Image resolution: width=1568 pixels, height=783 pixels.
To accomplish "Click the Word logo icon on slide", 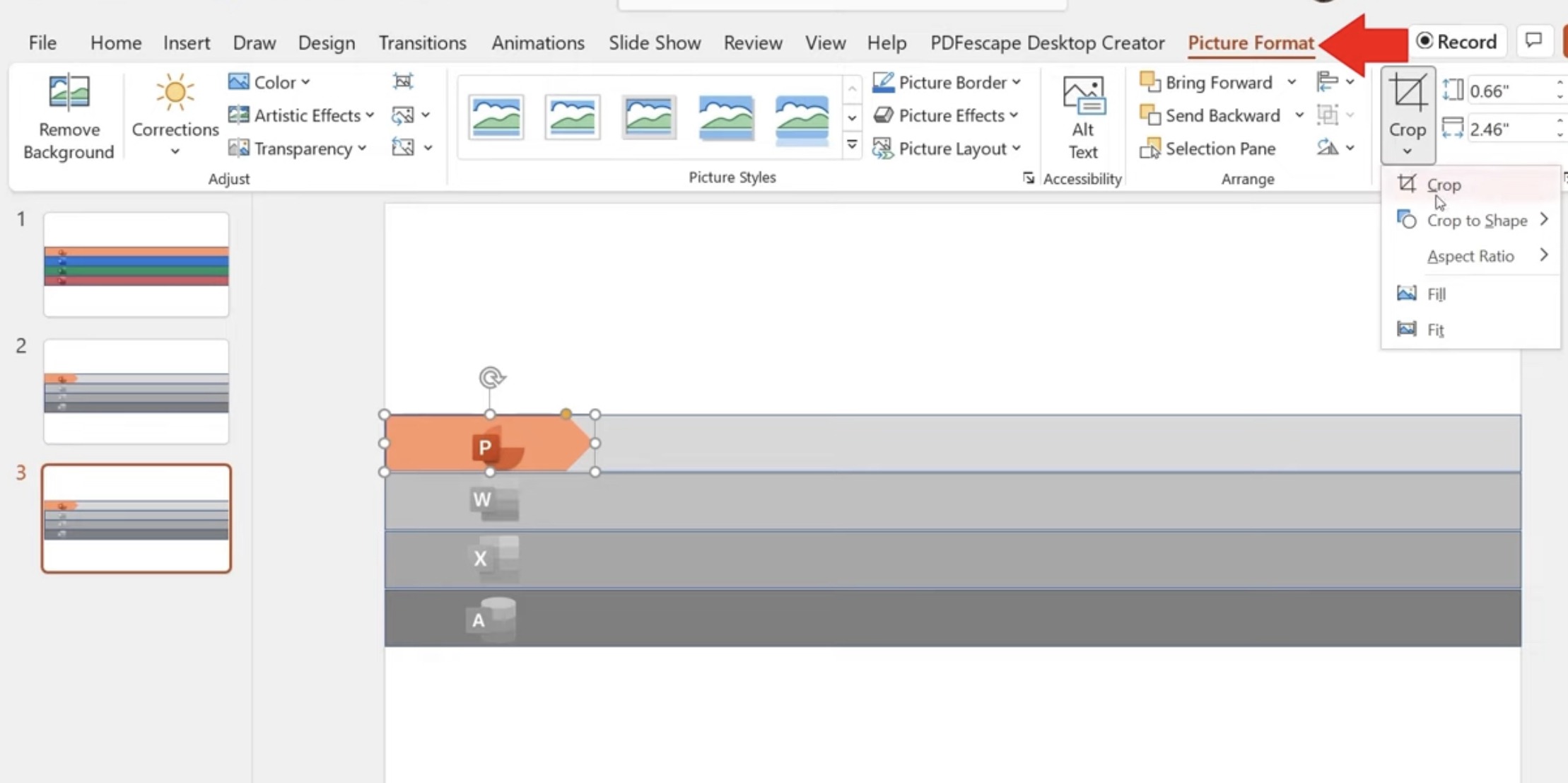I will [494, 501].
